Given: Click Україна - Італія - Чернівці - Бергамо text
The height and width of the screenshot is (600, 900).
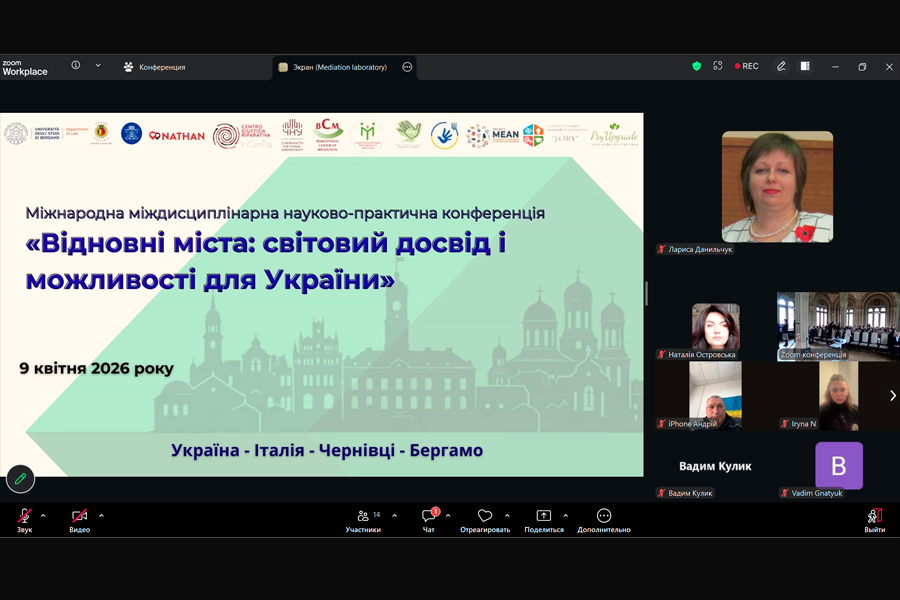Looking at the screenshot, I should click(327, 450).
